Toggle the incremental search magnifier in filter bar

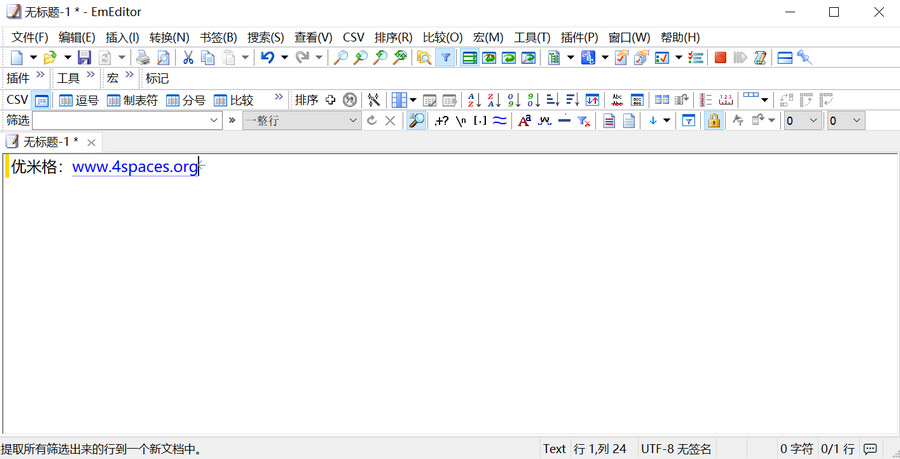[x=416, y=121]
